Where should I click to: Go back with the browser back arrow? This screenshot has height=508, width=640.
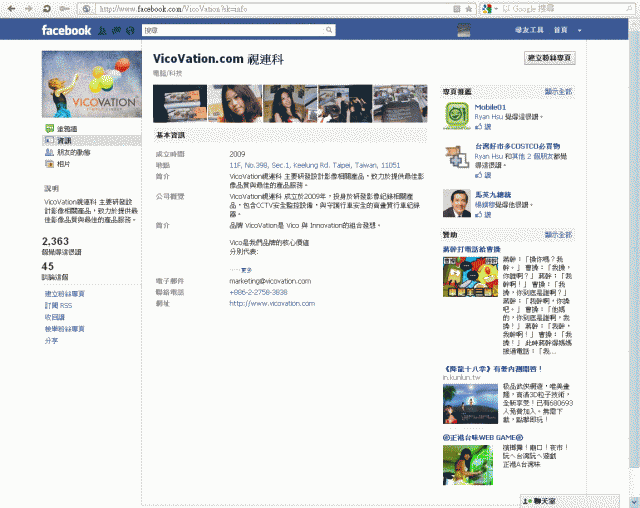[11, 9]
